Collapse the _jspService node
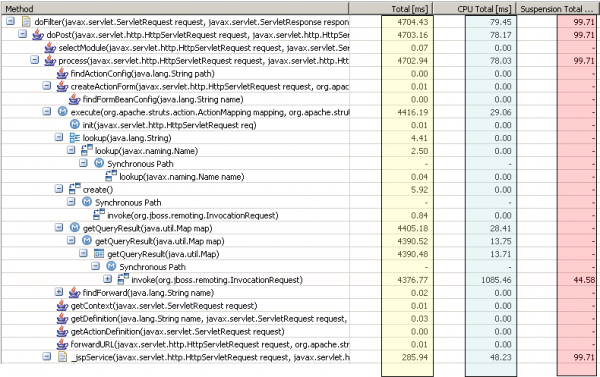 pyautogui.click(x=47, y=356)
